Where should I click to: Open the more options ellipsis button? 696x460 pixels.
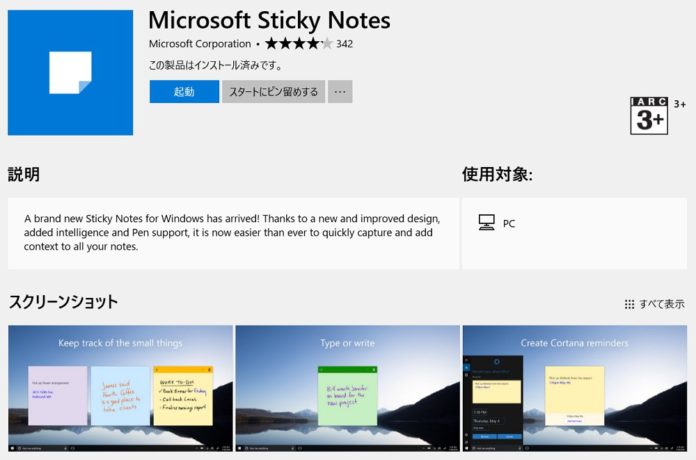(340, 91)
